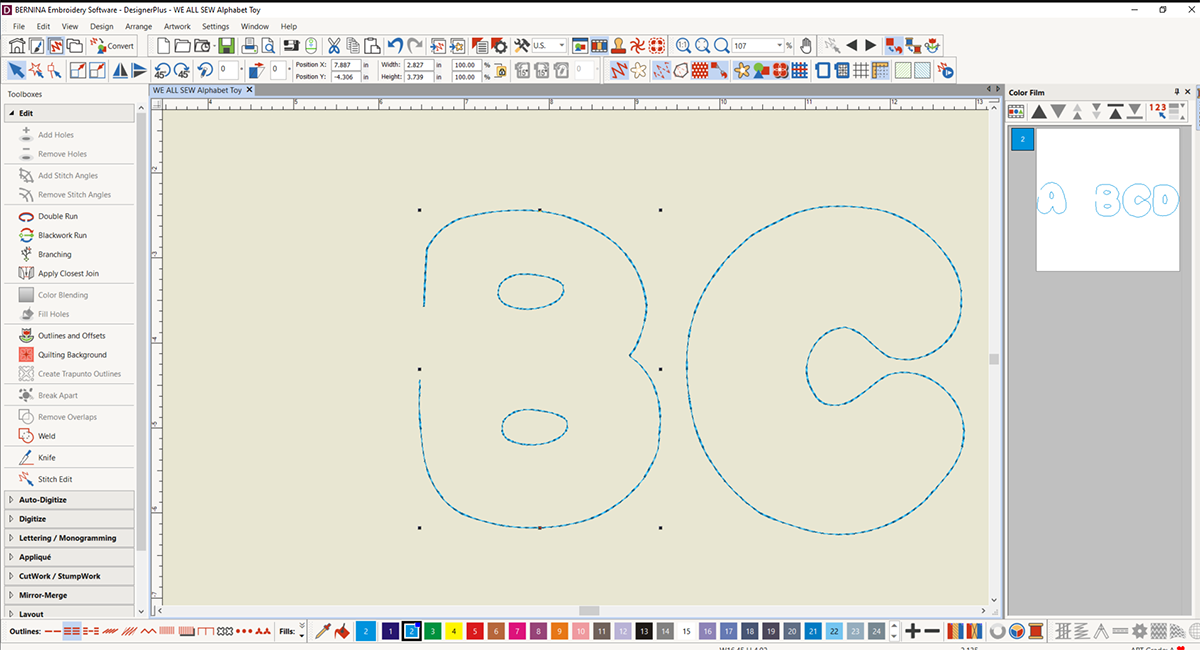Save the design with floppy icon
The image size is (1200, 650).
[x=226, y=46]
